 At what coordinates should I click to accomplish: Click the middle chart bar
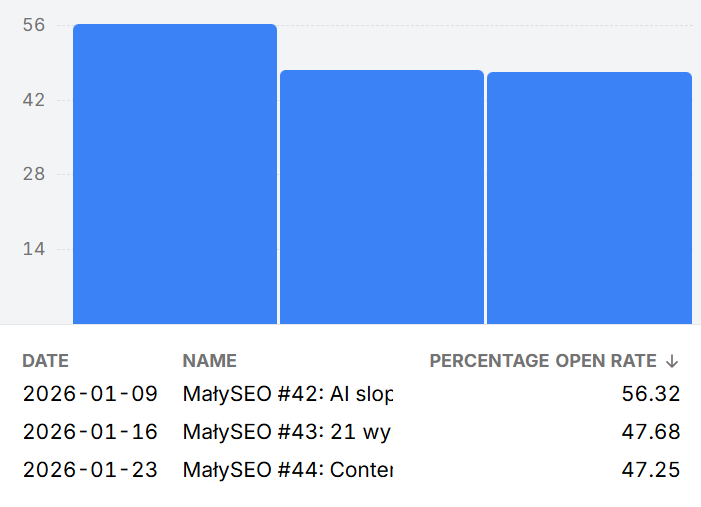[x=381, y=198]
